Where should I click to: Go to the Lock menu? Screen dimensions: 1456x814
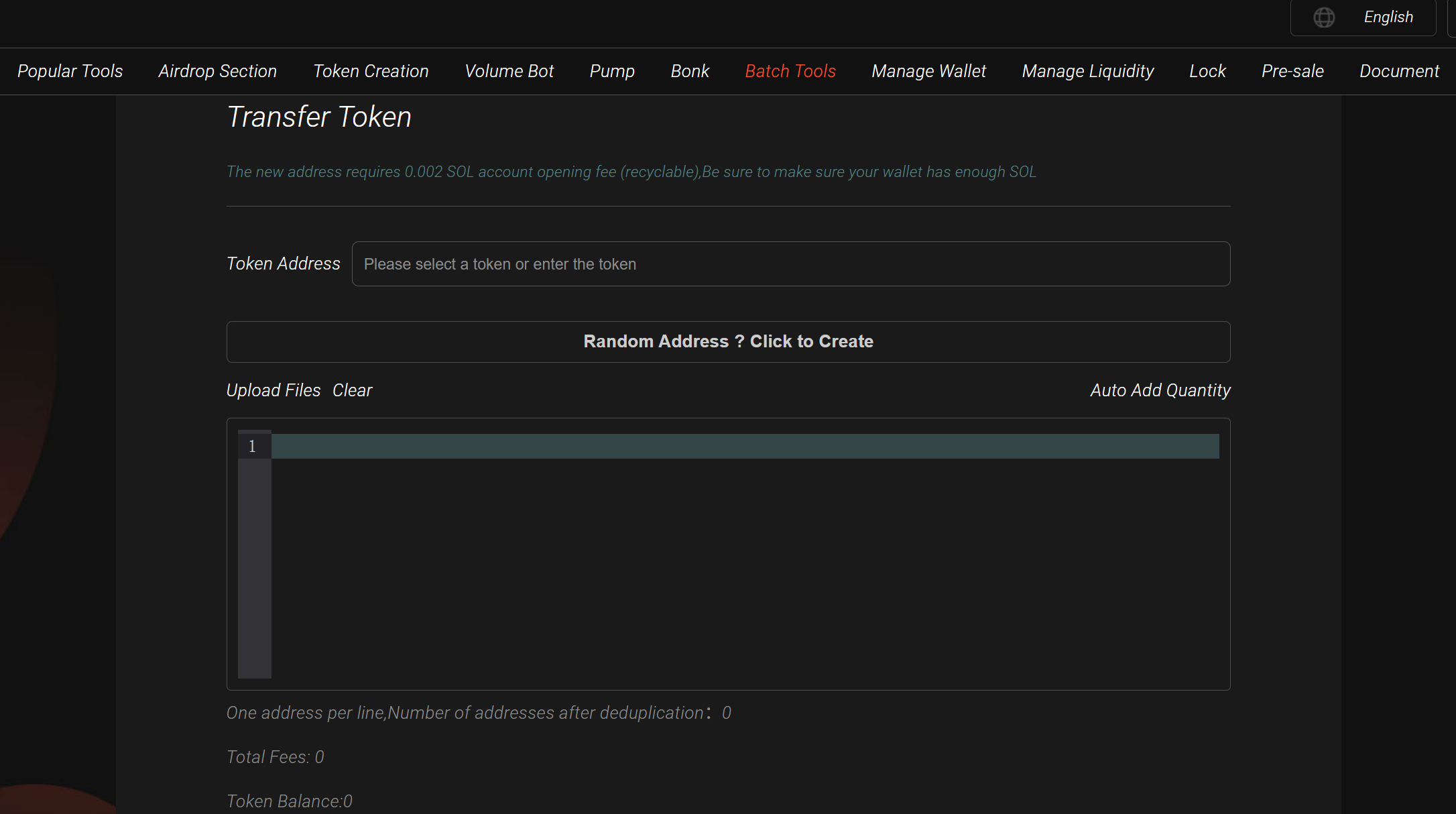coord(1207,71)
